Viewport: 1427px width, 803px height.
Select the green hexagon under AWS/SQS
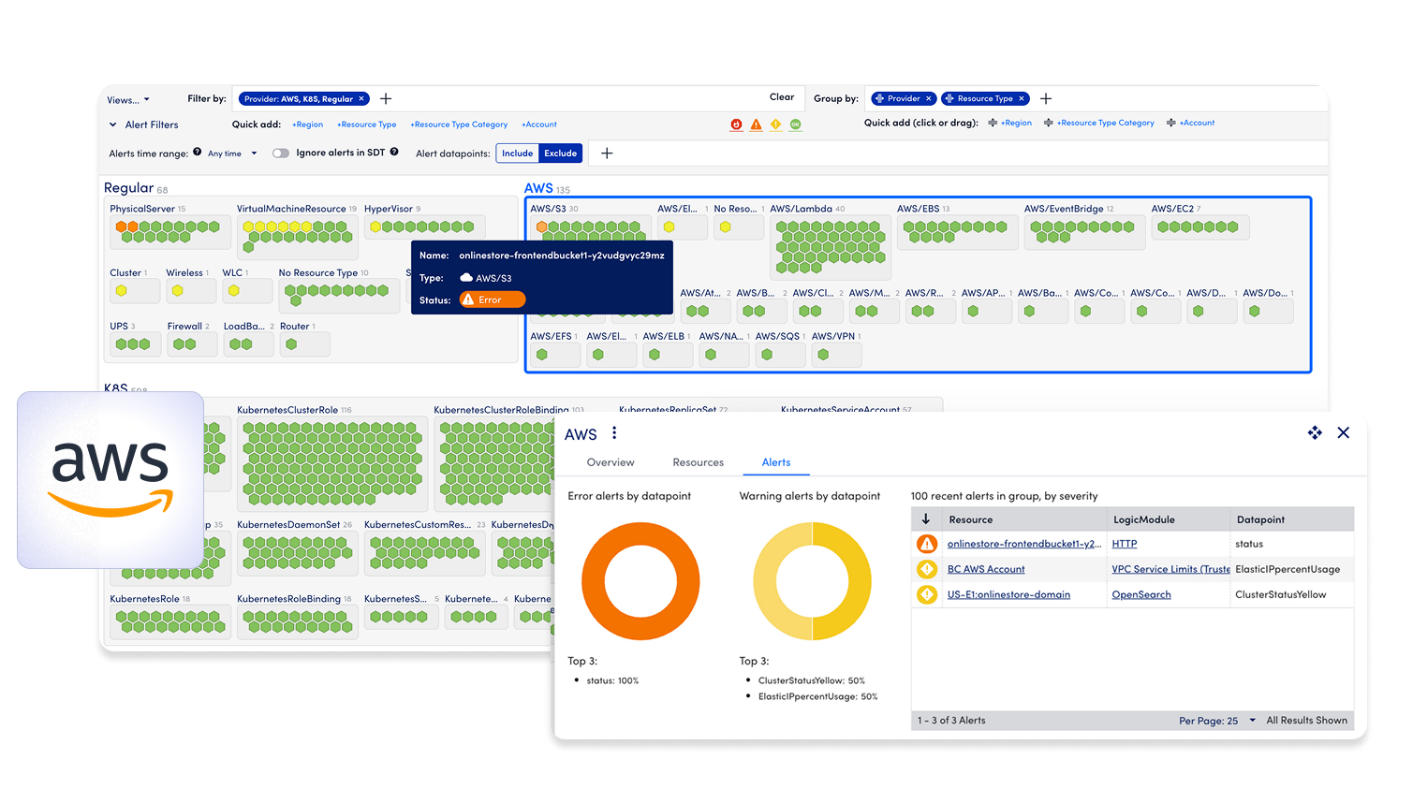pos(767,355)
